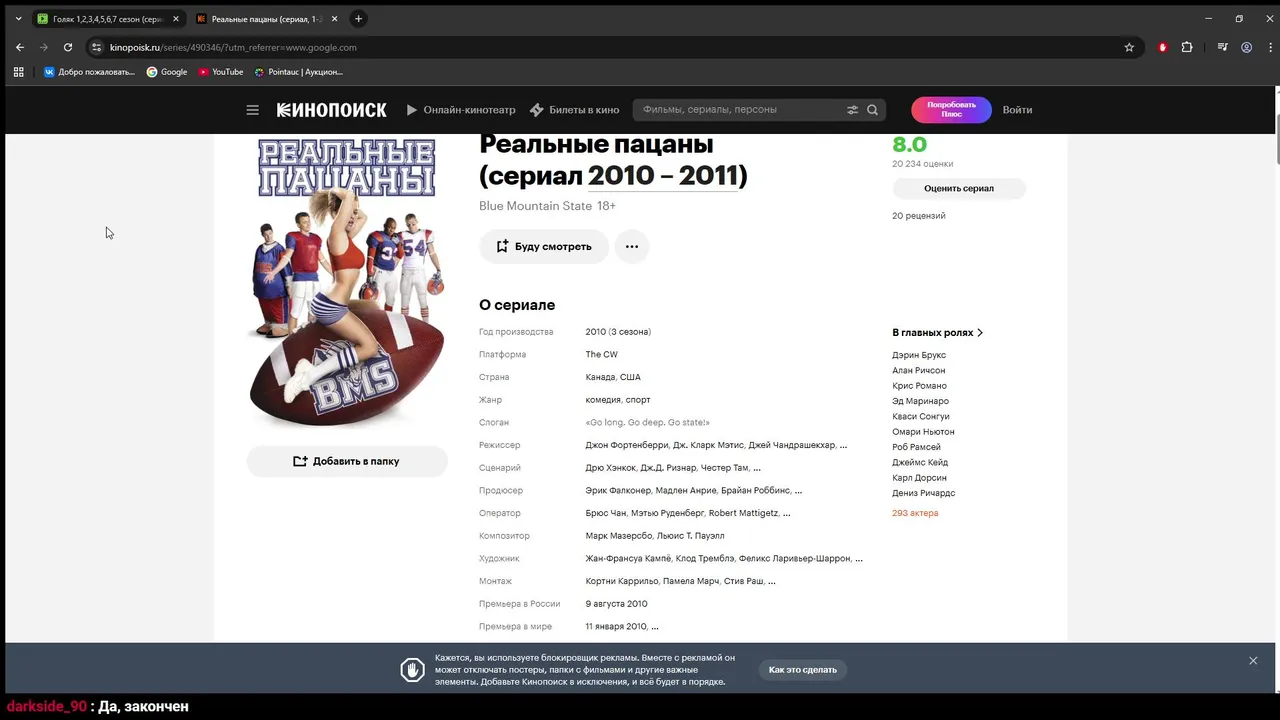The height and width of the screenshot is (720, 1280).
Task: Open the YouTube bookmark
Action: pos(220,72)
